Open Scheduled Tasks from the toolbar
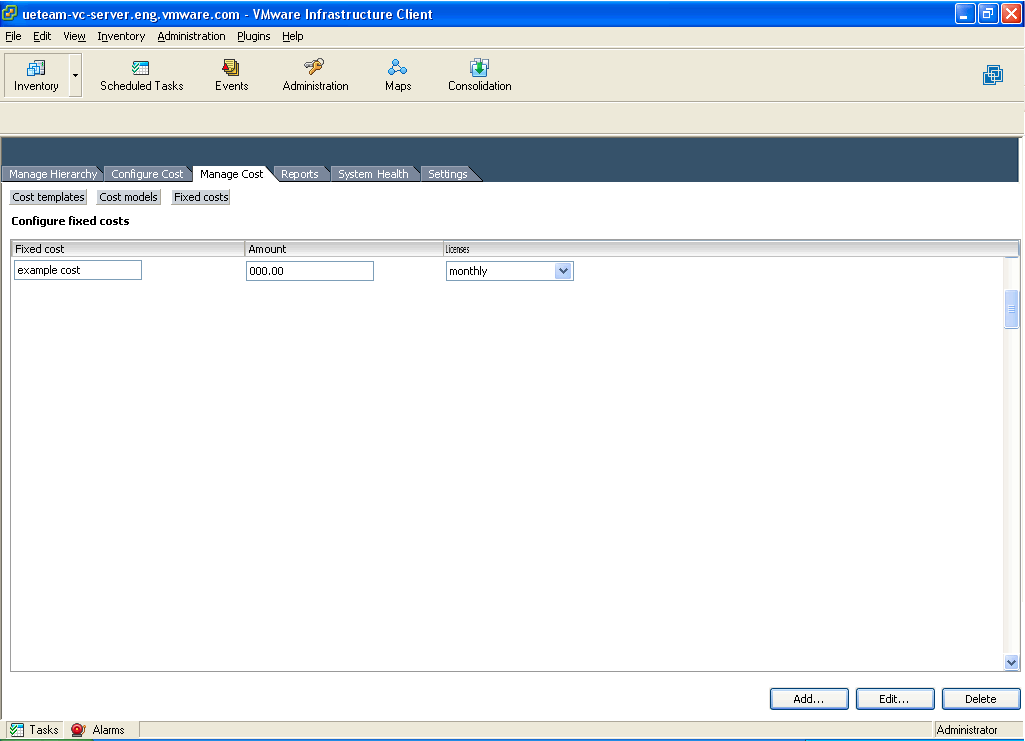 (141, 68)
